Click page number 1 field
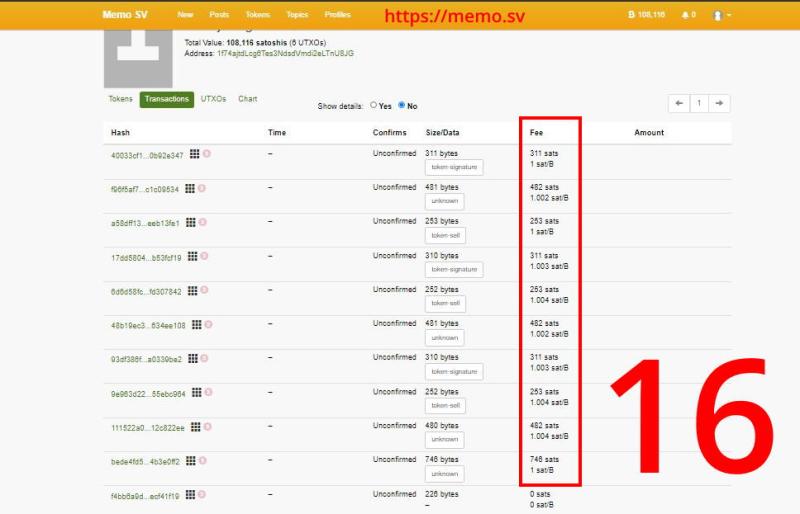The width and height of the screenshot is (800, 514). point(699,103)
